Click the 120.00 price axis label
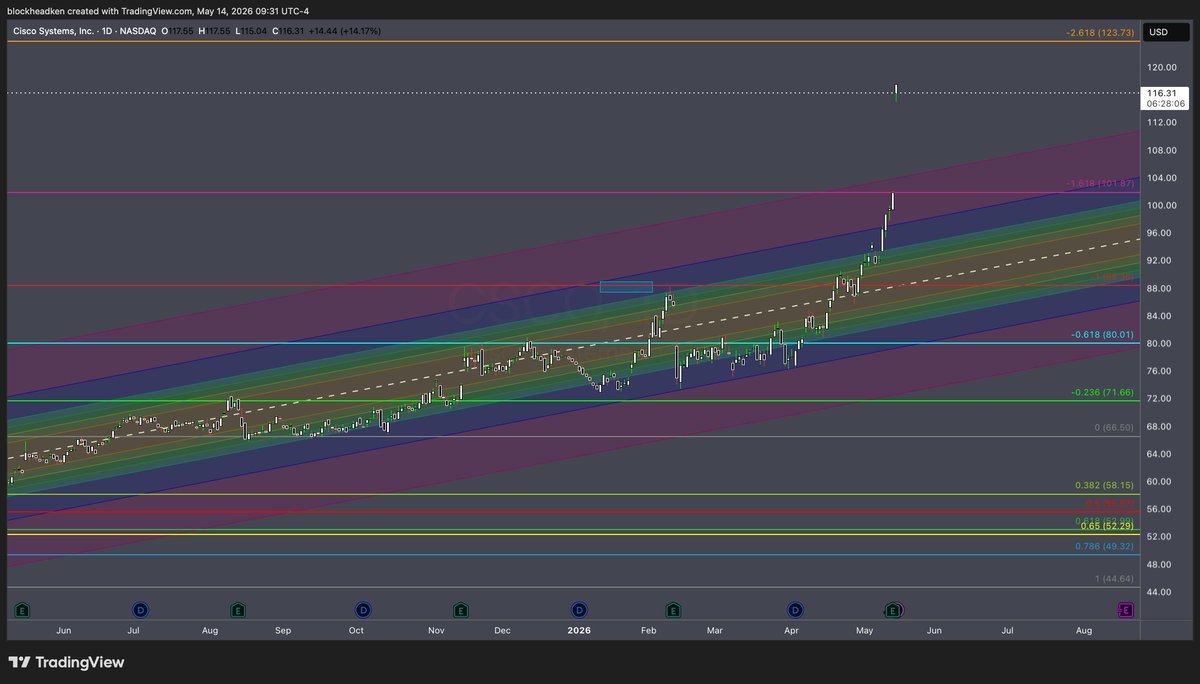This screenshot has height=684, width=1200. [x=1162, y=68]
